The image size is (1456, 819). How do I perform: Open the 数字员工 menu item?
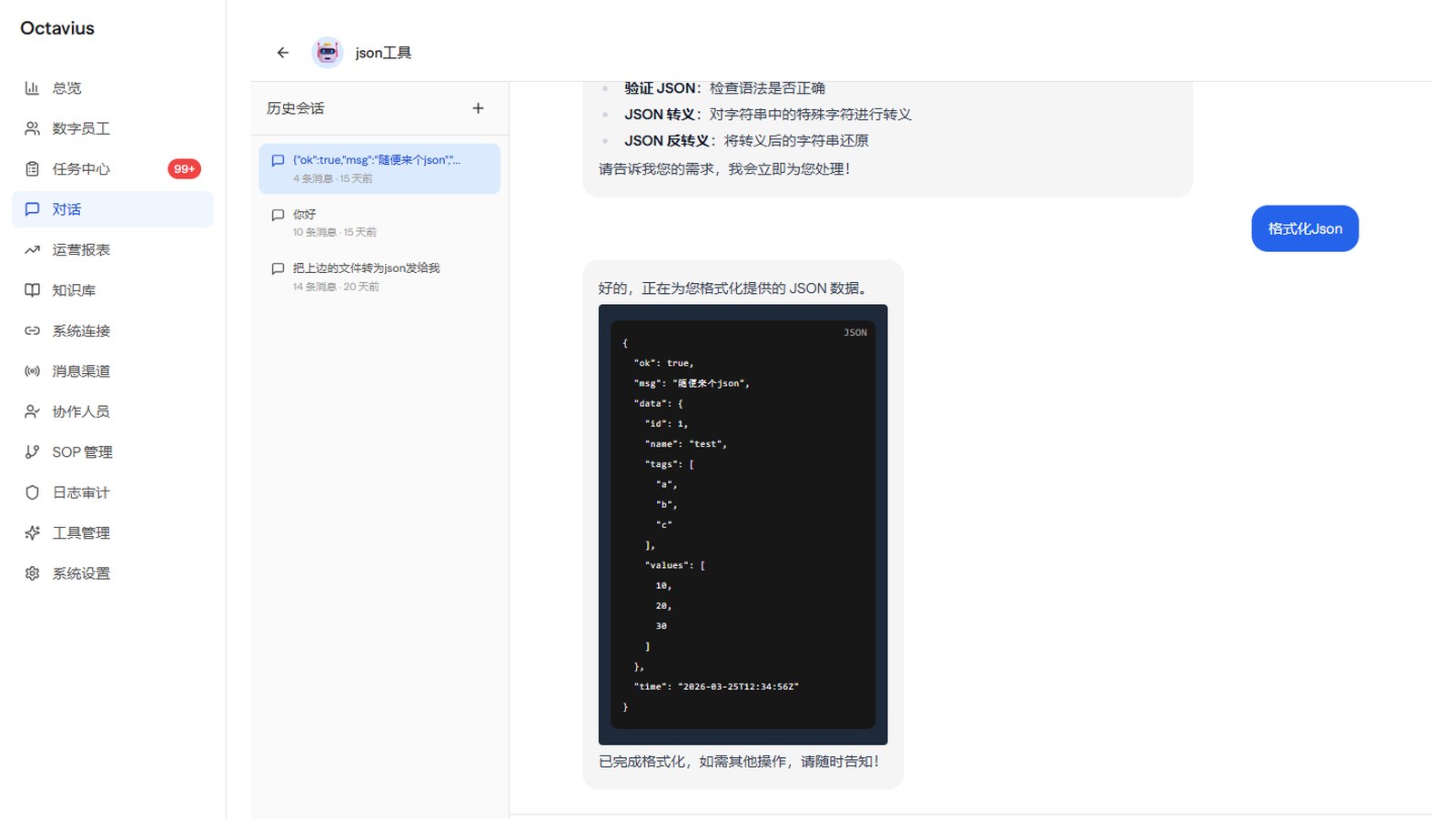click(113, 128)
